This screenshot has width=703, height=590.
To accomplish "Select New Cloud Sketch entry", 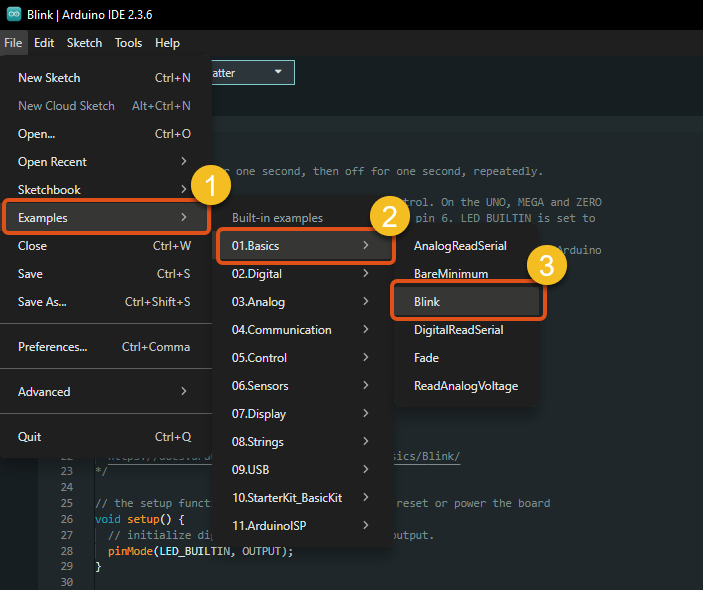I will [106, 106].
